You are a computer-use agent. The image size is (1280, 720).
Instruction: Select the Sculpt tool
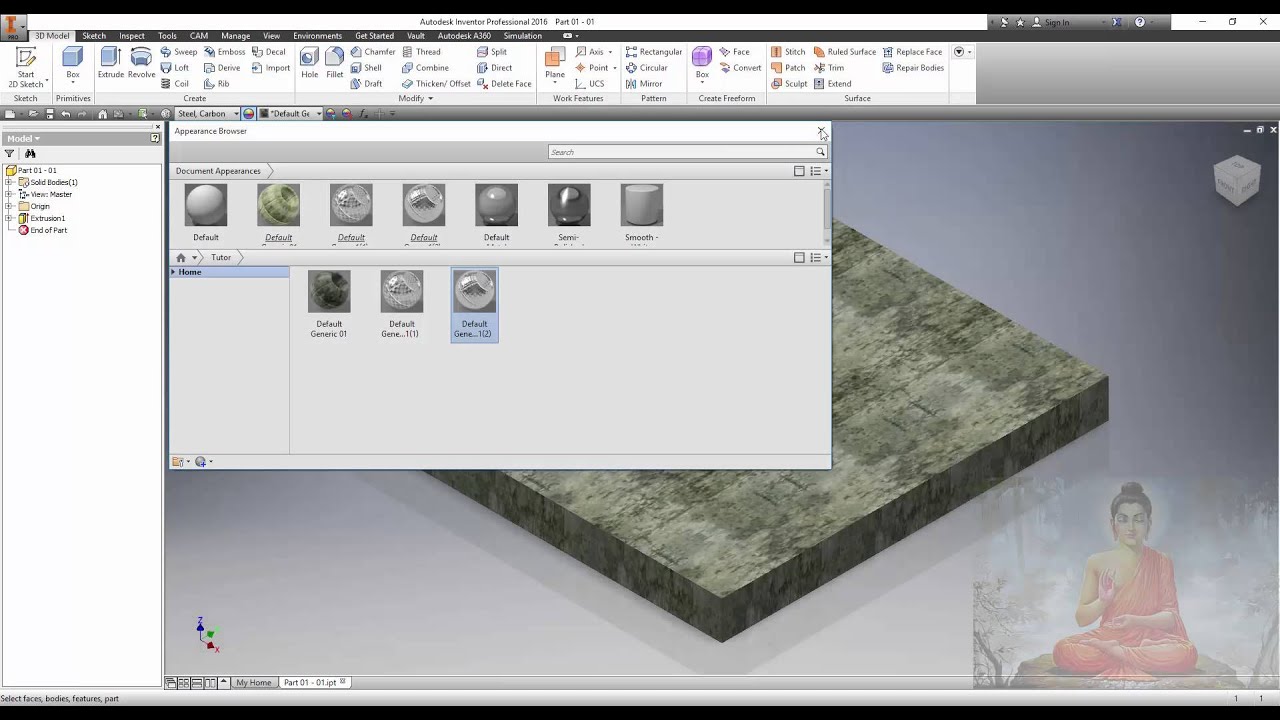[789, 84]
